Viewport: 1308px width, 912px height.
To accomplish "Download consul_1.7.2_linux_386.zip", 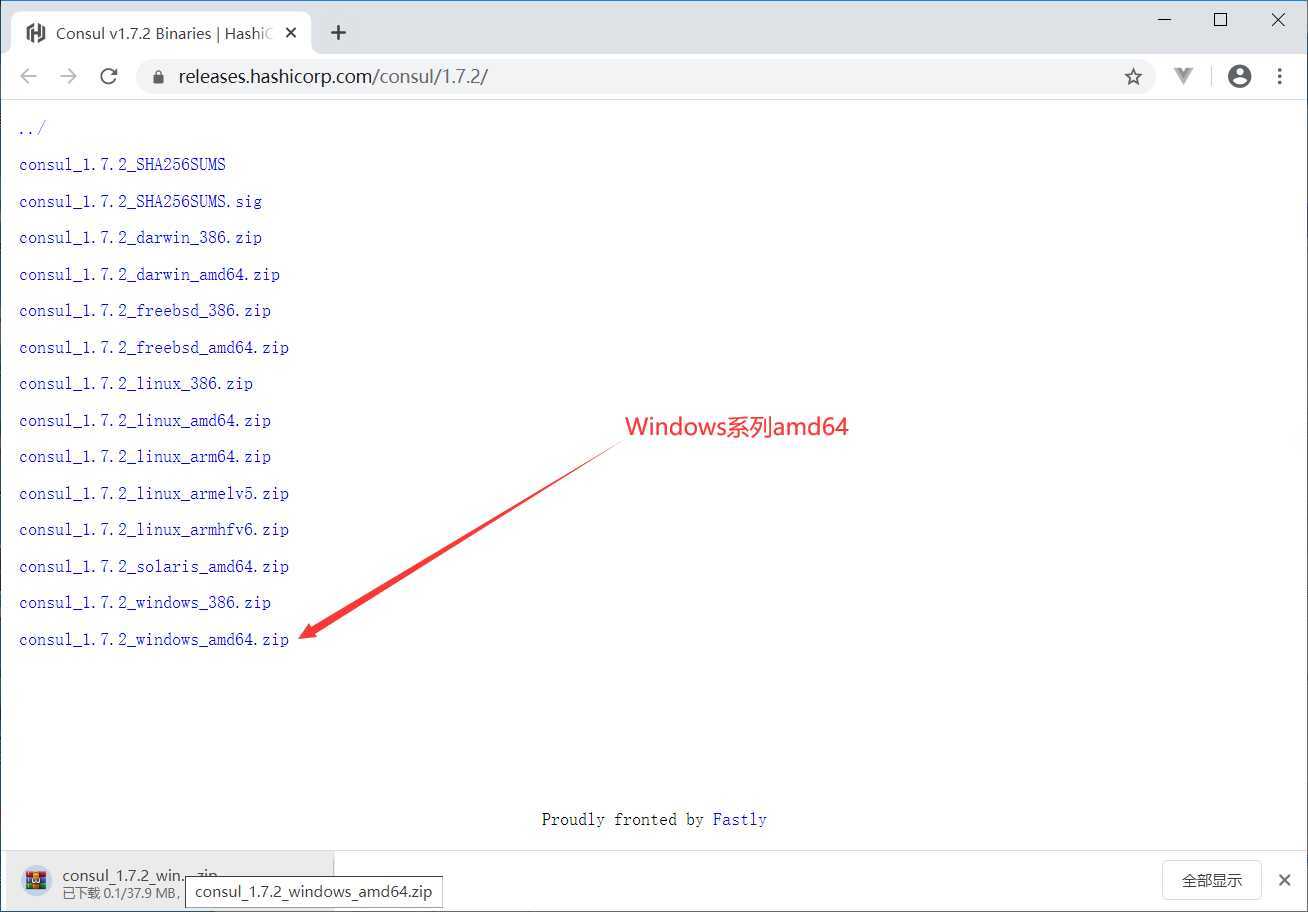I will tap(136, 384).
